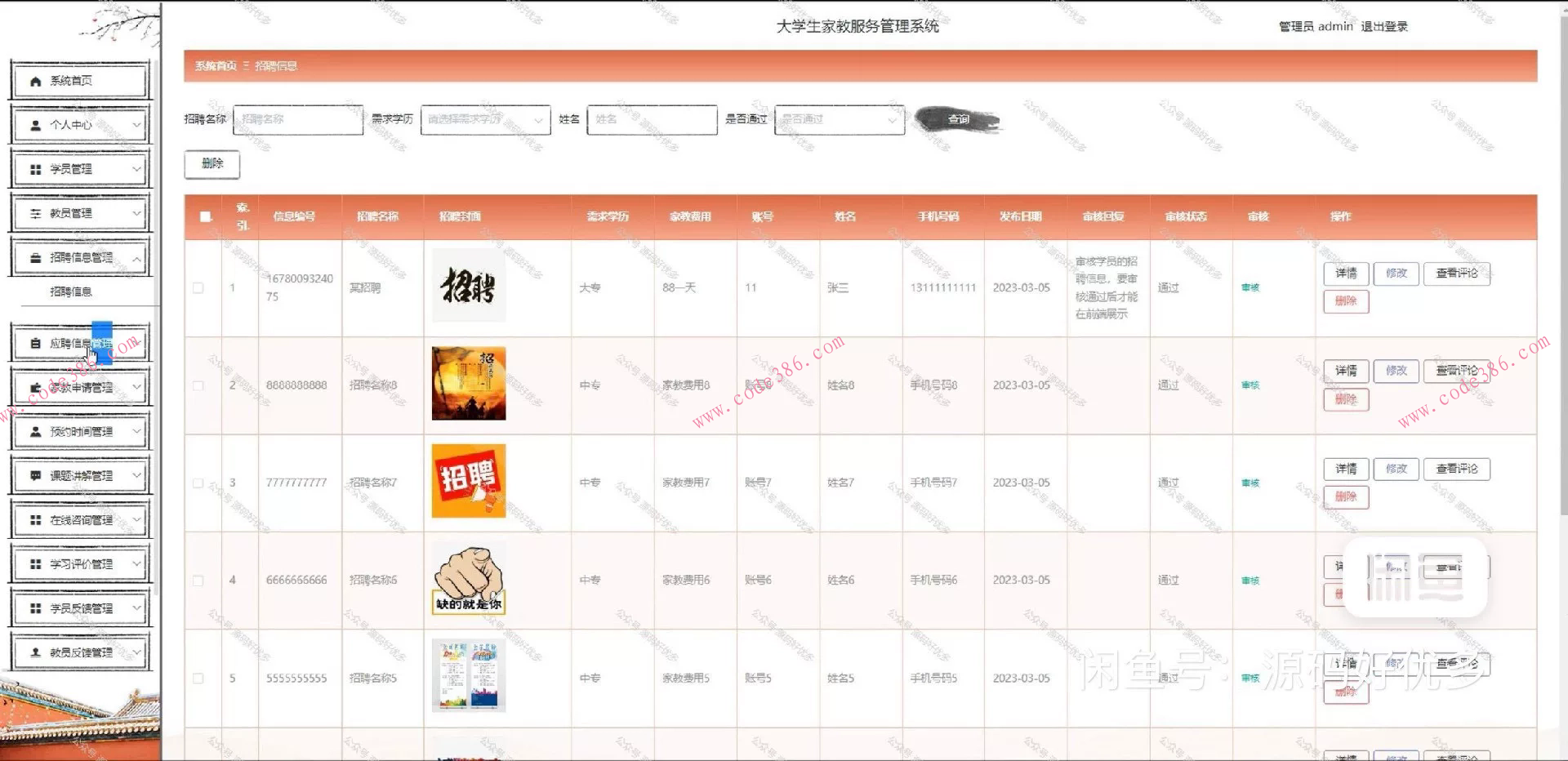Click 退出登录 to log out
1568x761 pixels.
1386,26
